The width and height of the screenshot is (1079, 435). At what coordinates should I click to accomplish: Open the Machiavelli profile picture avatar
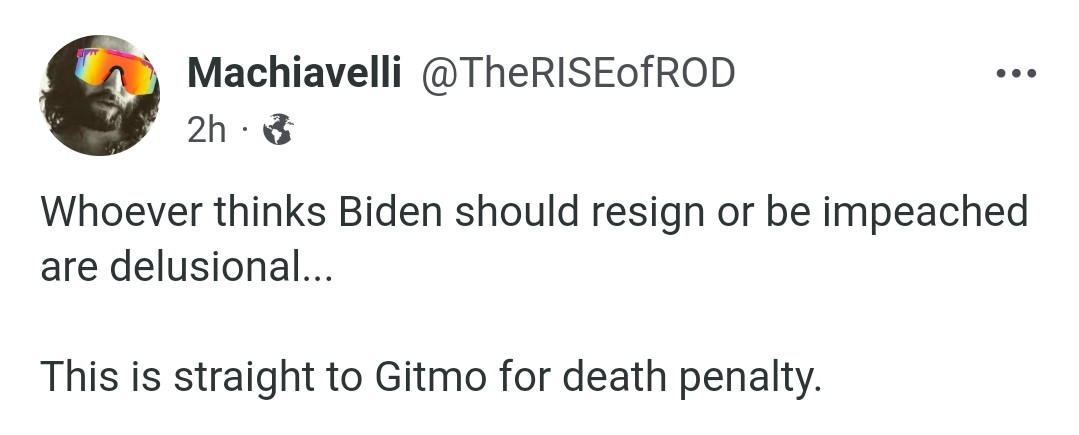pyautogui.click(x=100, y=96)
